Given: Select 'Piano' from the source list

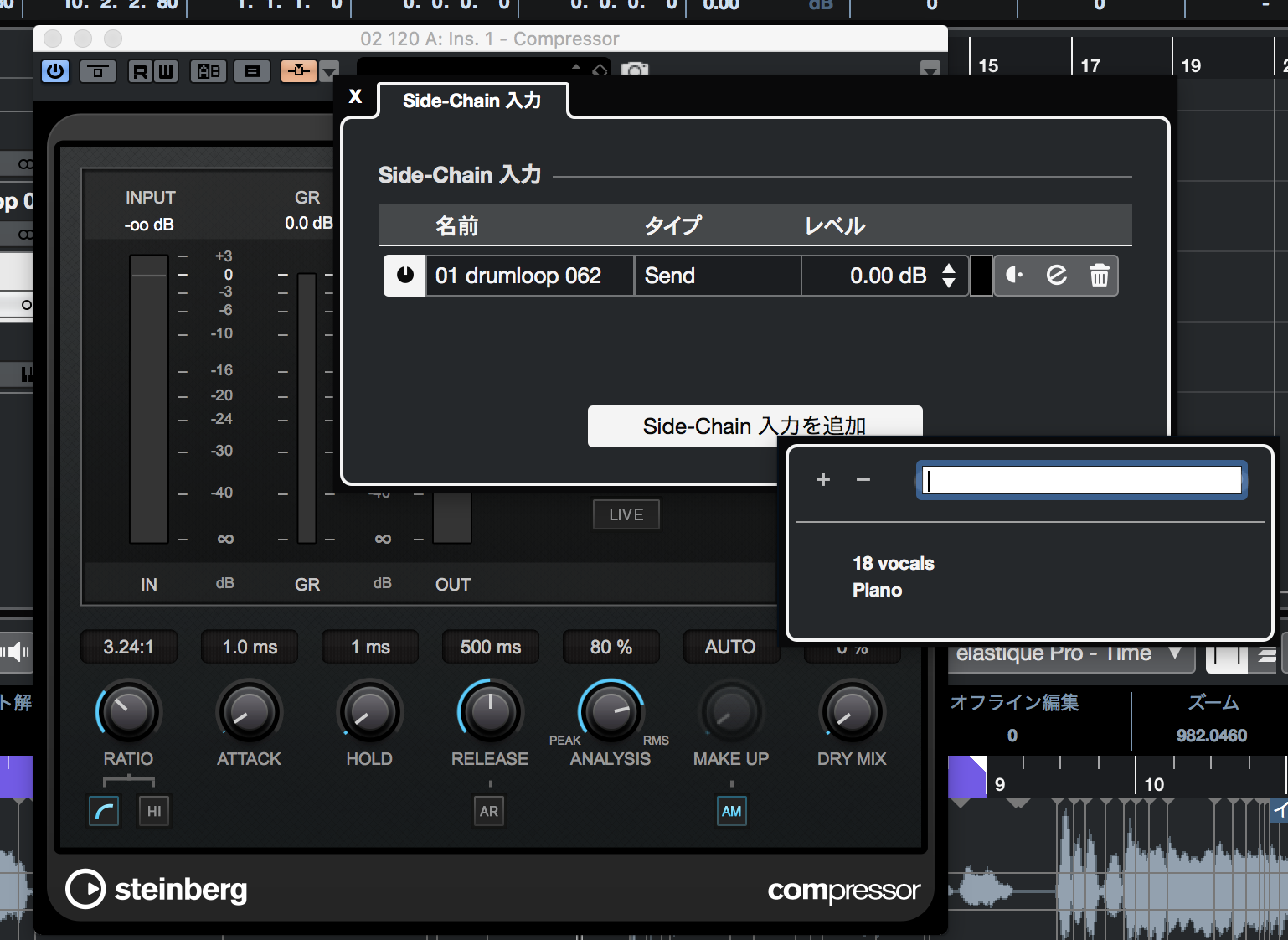Looking at the screenshot, I should pos(877,590).
